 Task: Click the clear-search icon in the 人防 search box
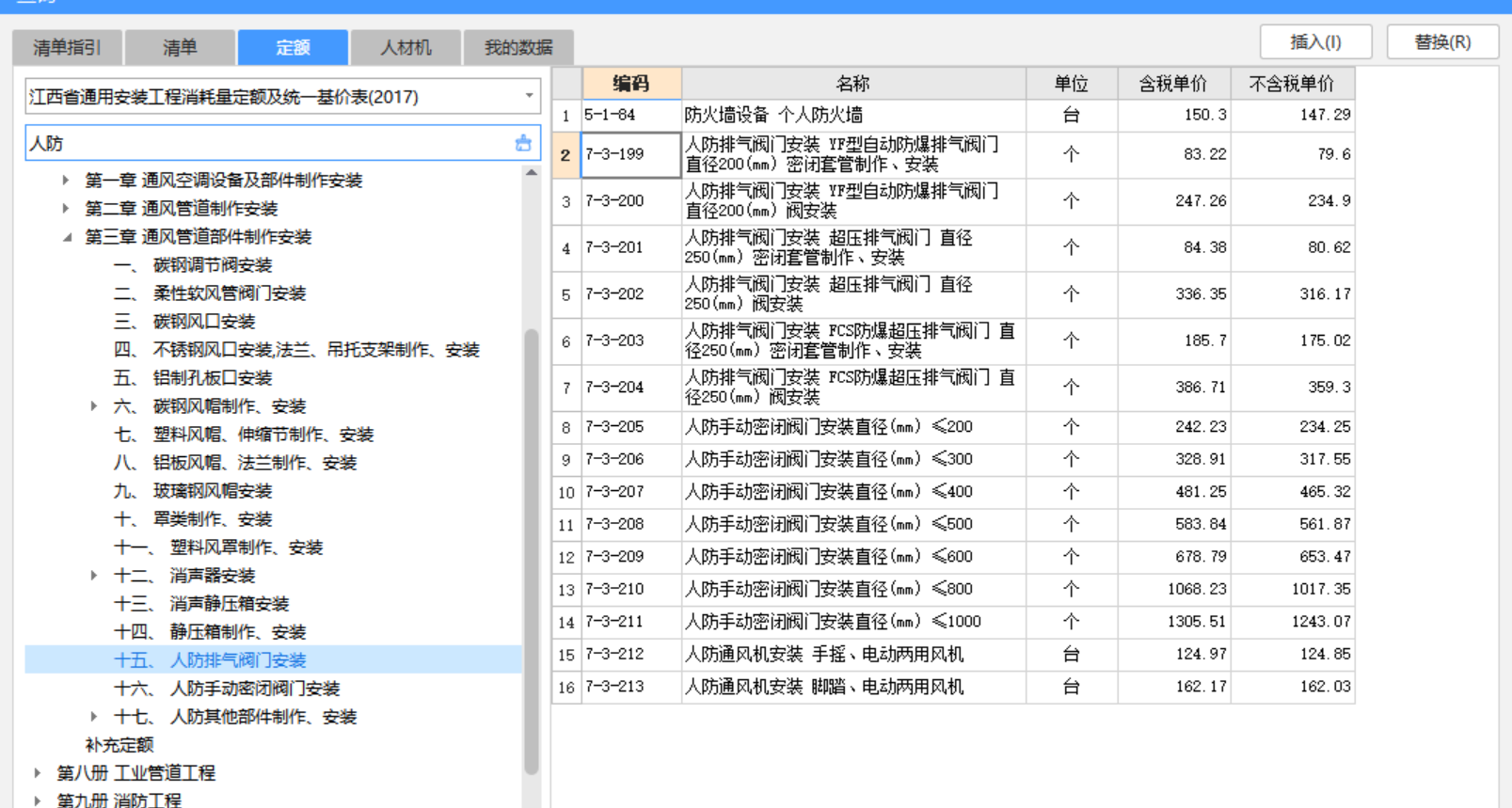[523, 143]
